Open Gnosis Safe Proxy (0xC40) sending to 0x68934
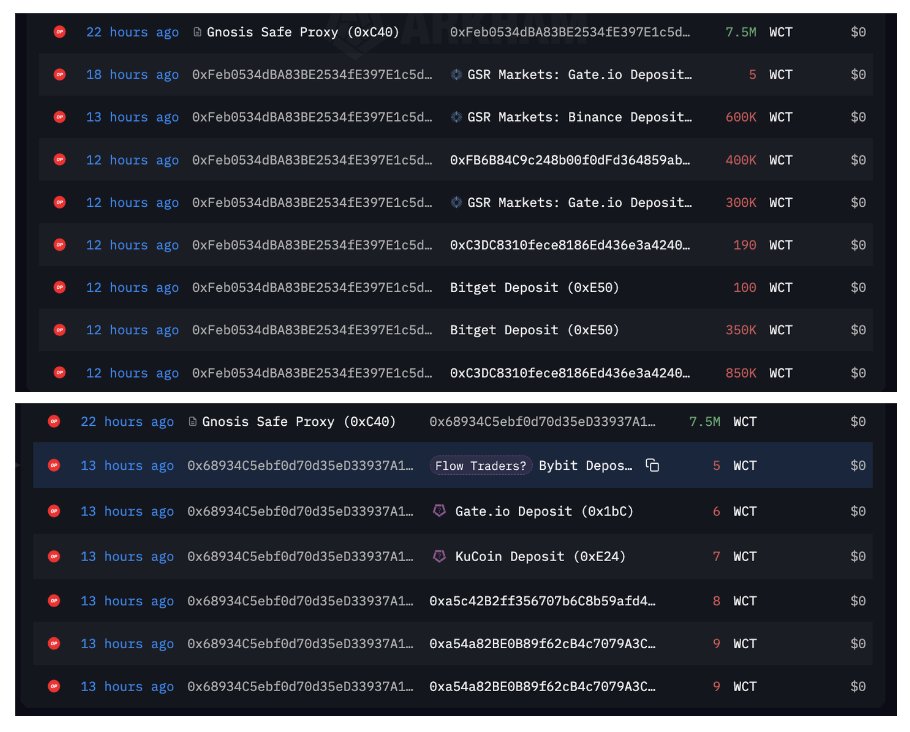Image resolution: width=910 pixels, height=732 pixels. click(x=298, y=421)
